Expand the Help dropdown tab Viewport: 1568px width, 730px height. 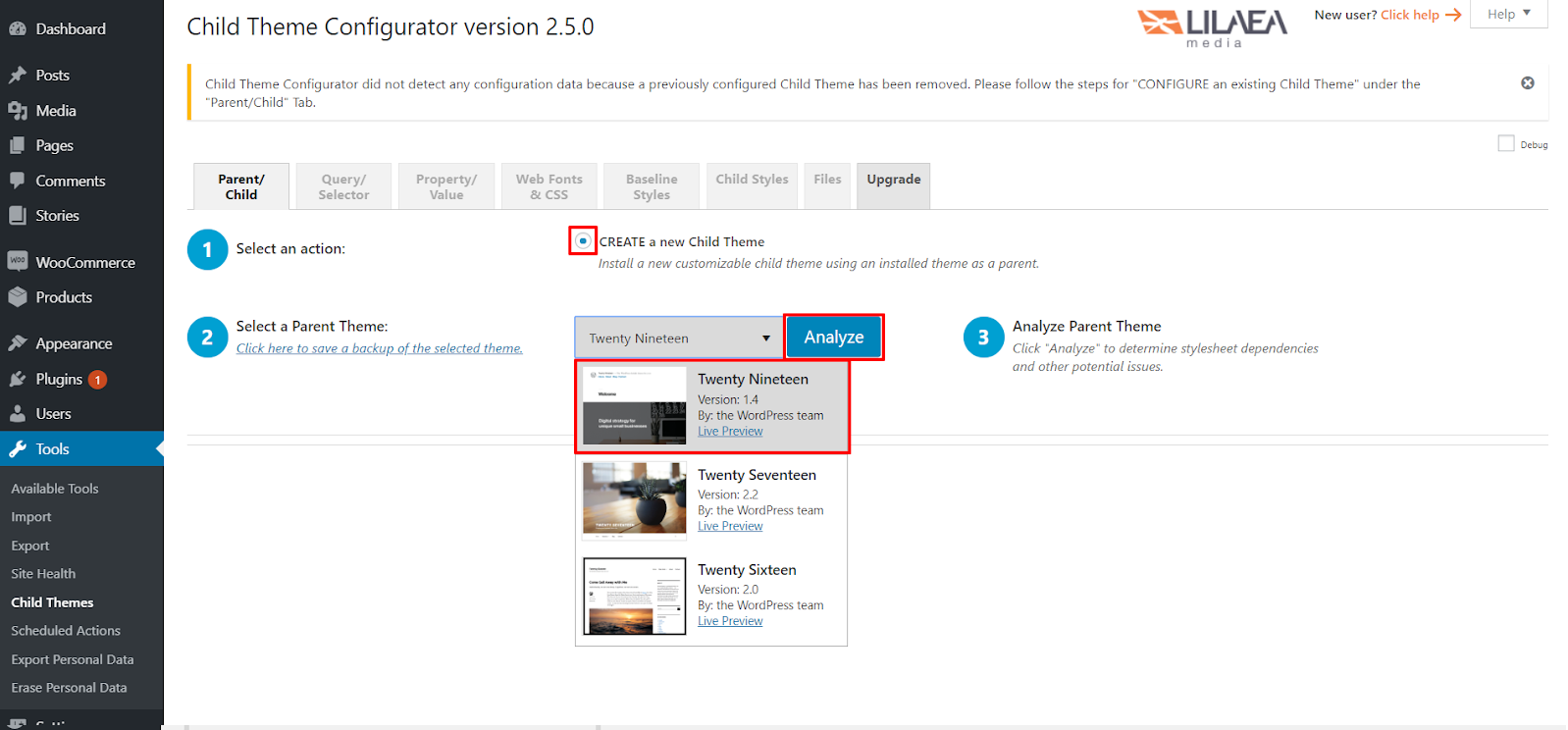[x=1508, y=14]
